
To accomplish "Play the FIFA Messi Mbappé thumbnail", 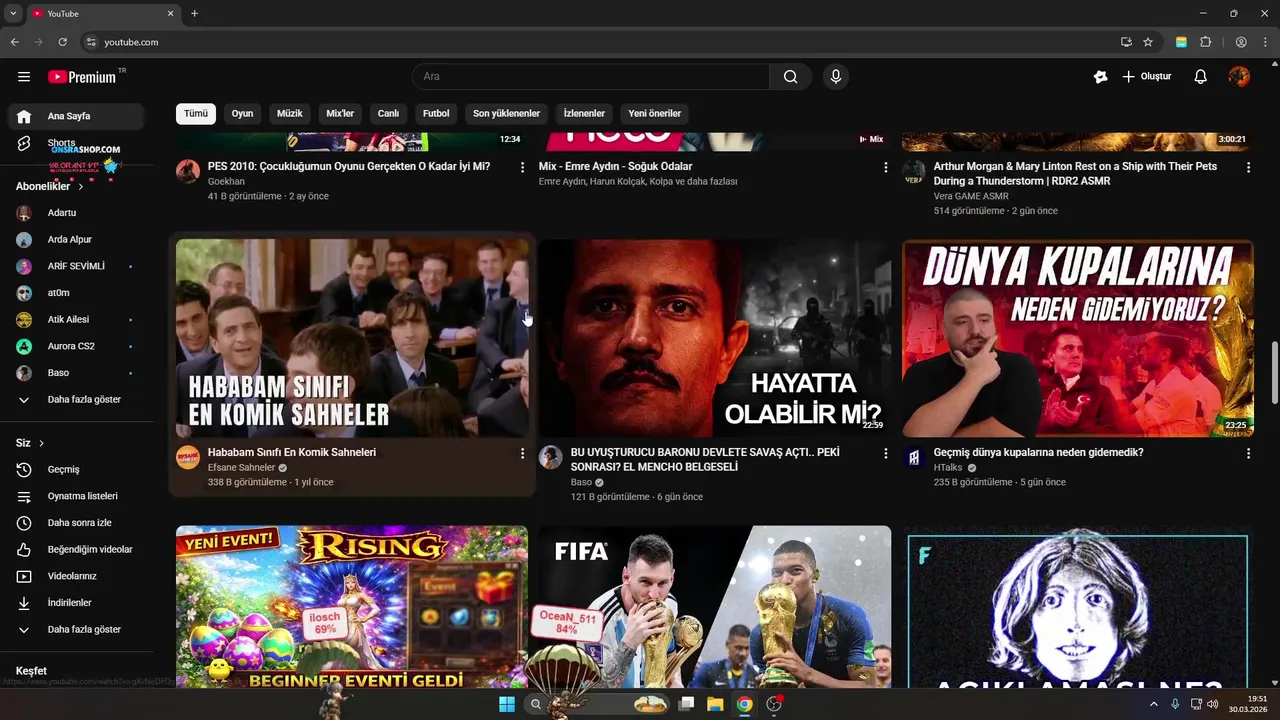I will [715, 606].
